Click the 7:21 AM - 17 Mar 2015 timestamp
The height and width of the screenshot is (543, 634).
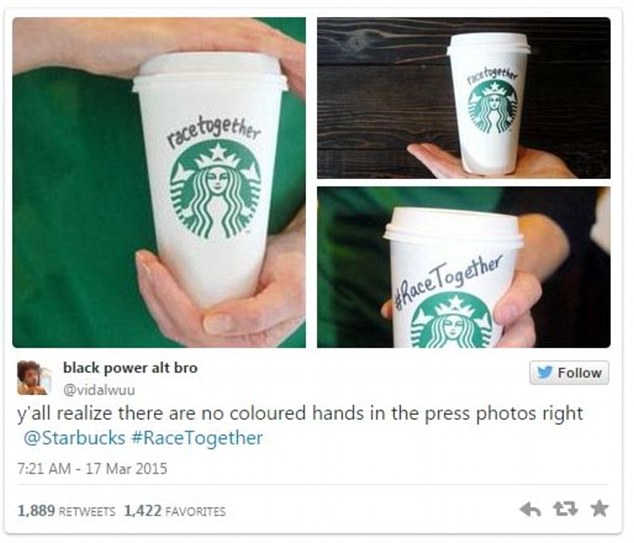[x=92, y=469]
